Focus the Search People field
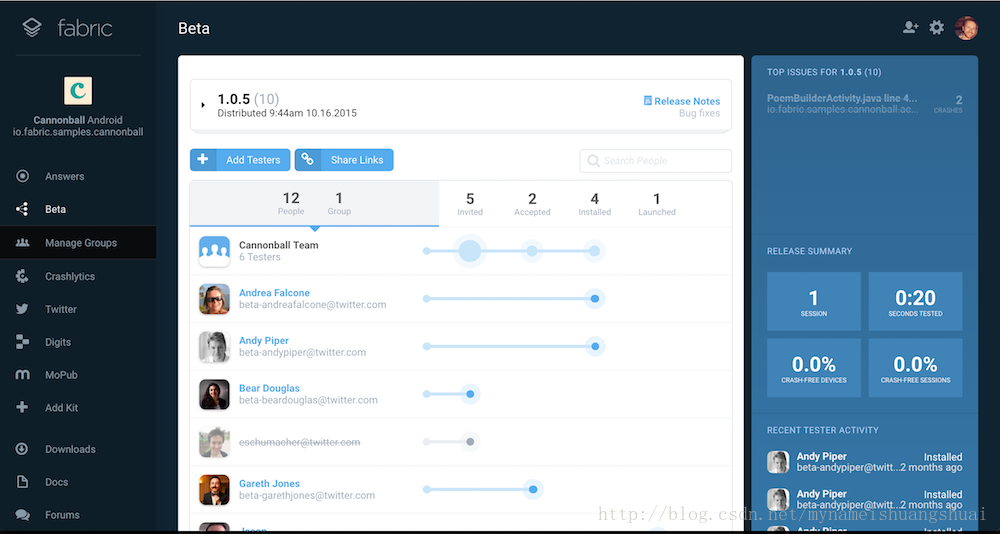1000x534 pixels. 656,161
